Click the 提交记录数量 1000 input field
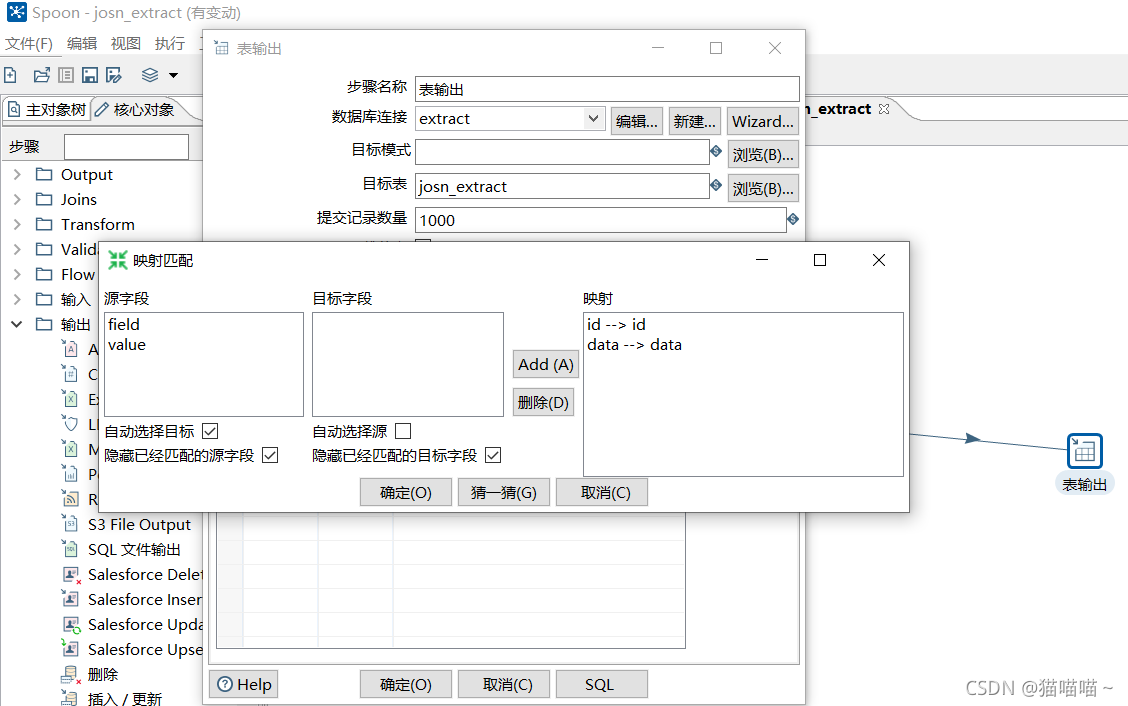 coord(601,220)
